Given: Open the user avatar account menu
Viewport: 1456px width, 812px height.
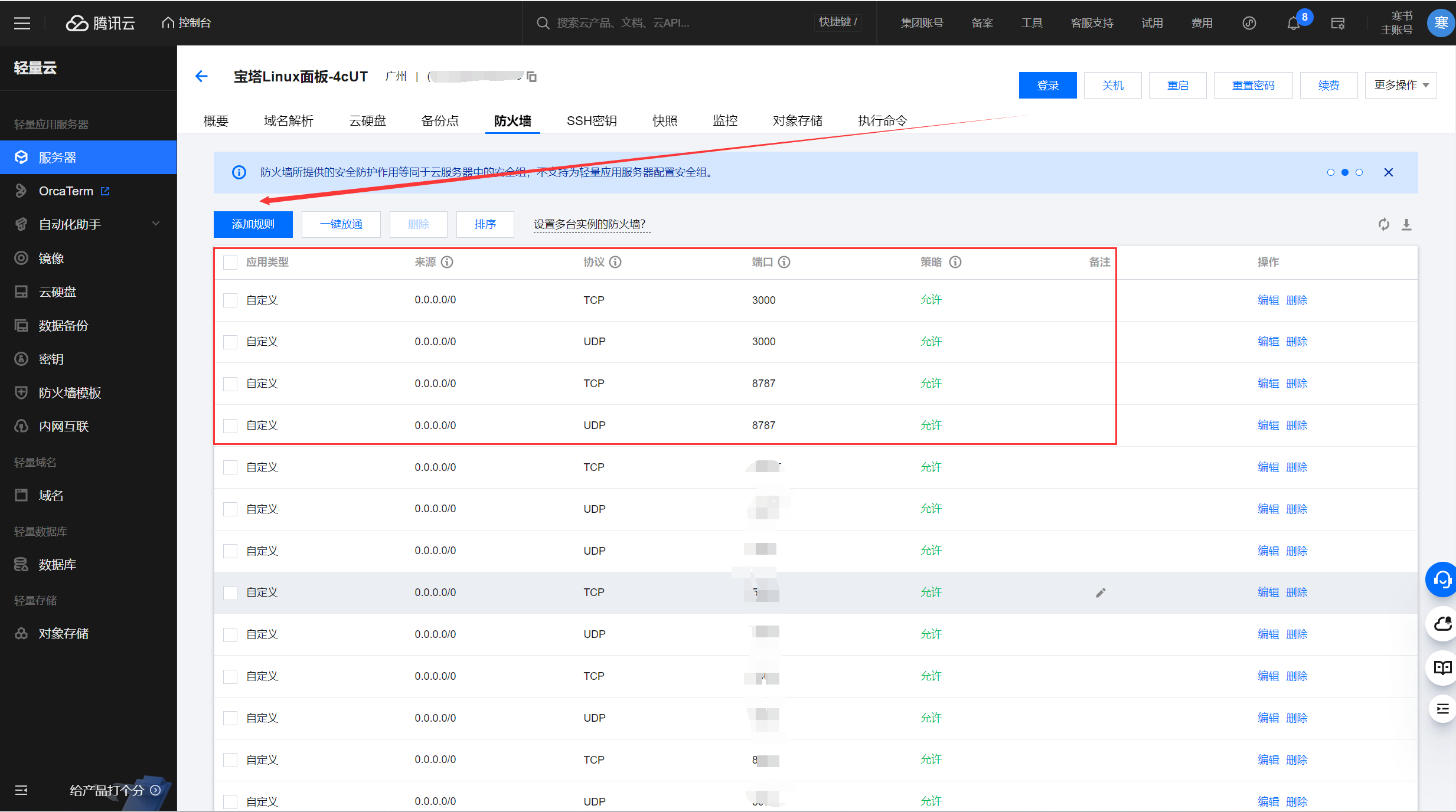Looking at the screenshot, I should [x=1441, y=23].
